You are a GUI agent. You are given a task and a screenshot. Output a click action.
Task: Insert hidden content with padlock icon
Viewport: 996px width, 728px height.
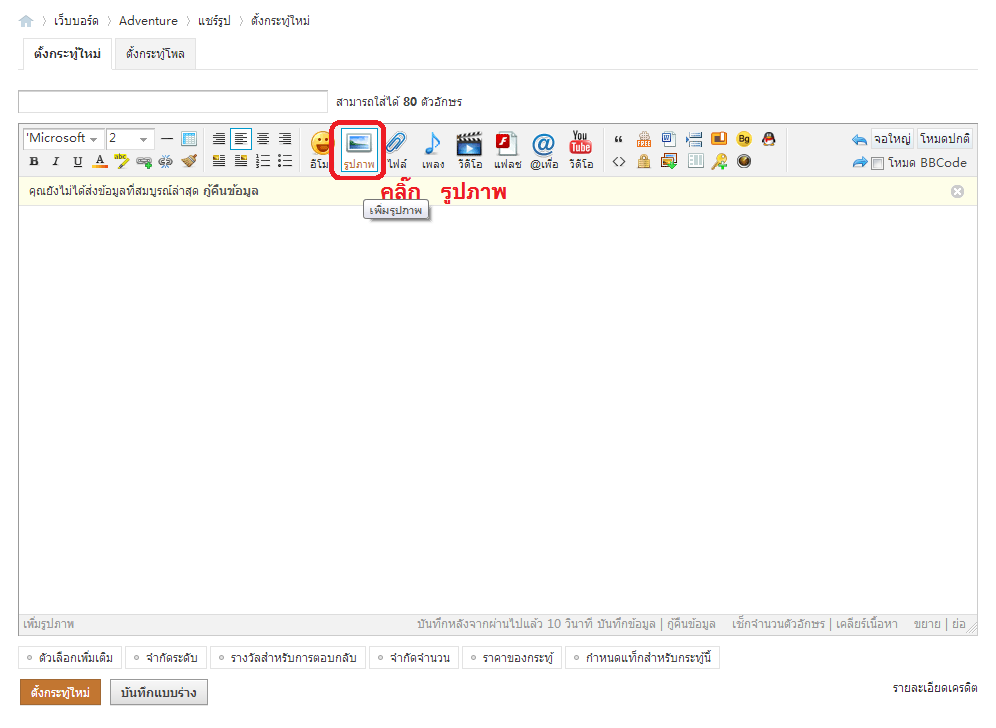(x=644, y=161)
